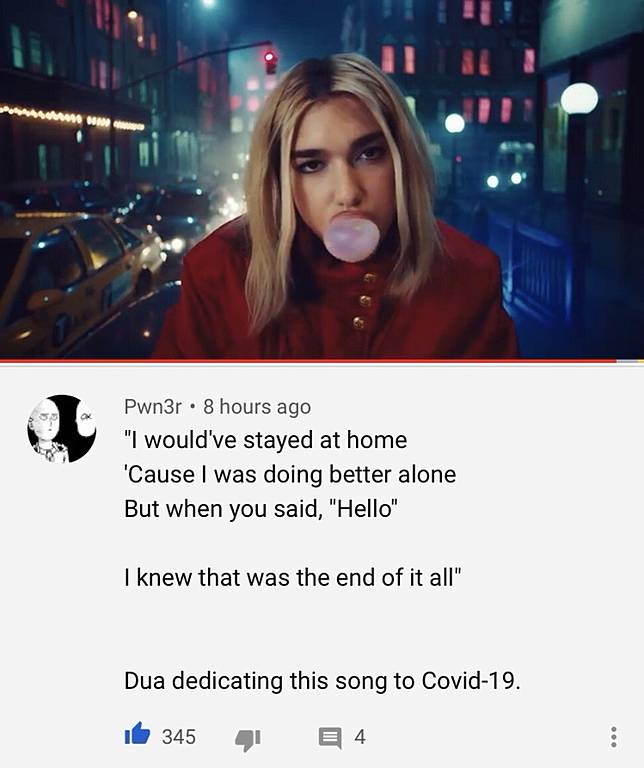Tap the video player to pause
Image resolution: width=644 pixels, height=768 pixels.
[x=322, y=179]
